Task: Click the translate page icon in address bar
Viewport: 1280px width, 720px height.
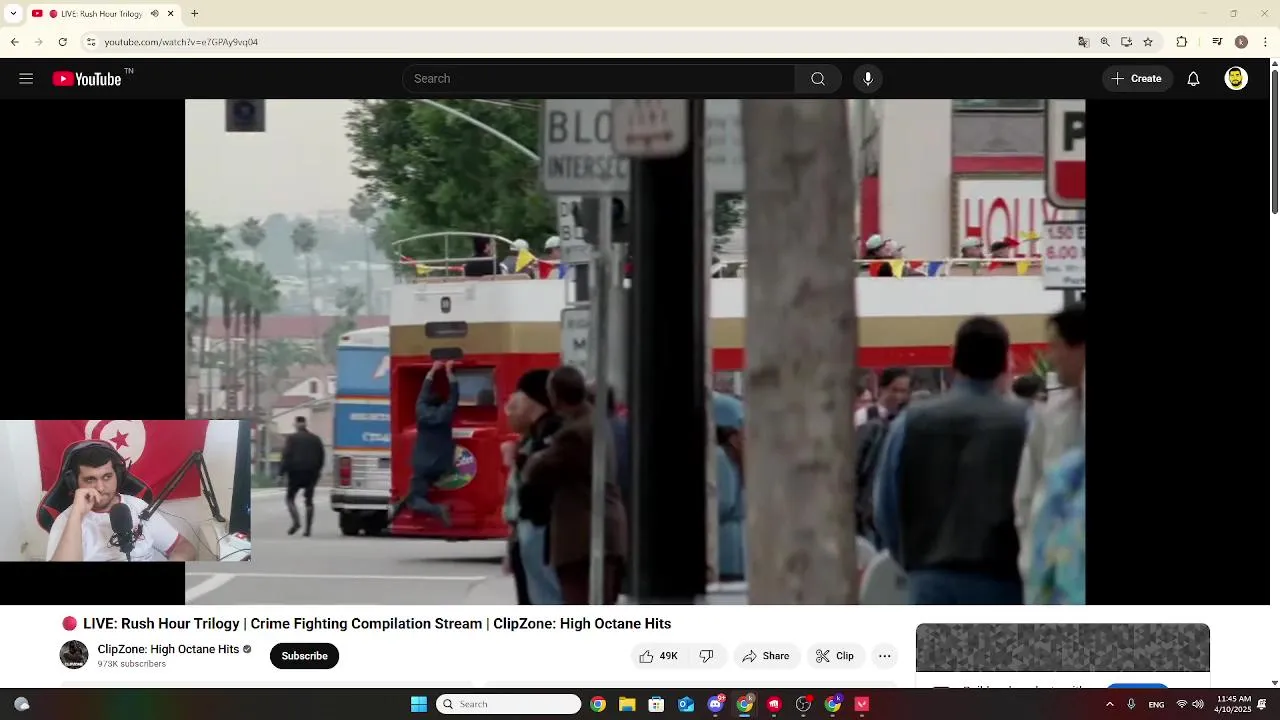Action: 1083,42
